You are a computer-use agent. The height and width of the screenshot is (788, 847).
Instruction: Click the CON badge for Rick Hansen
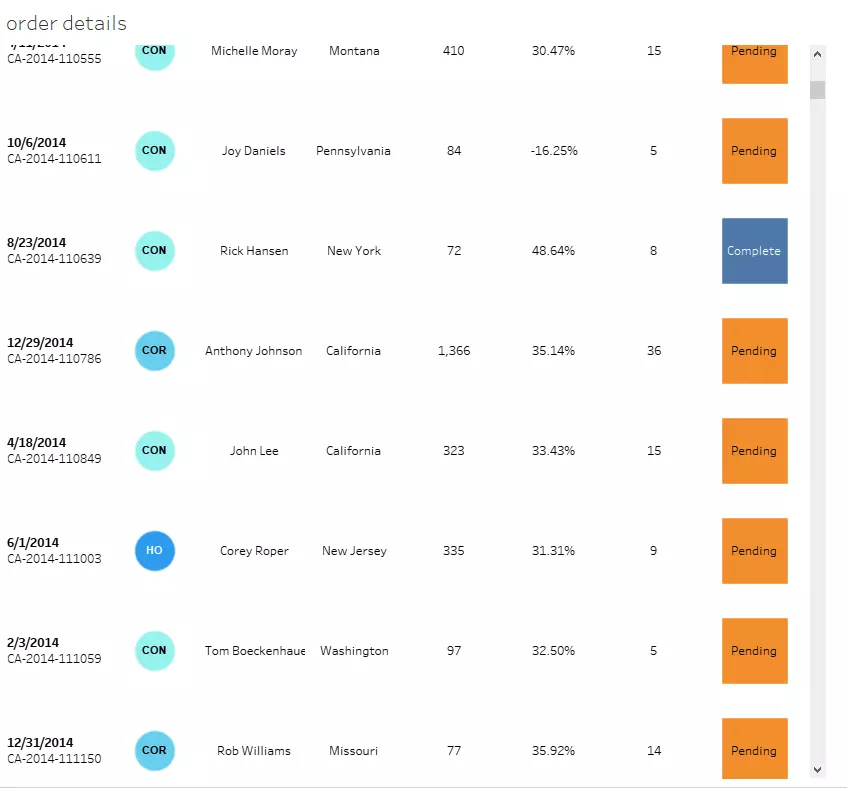pyautogui.click(x=154, y=251)
